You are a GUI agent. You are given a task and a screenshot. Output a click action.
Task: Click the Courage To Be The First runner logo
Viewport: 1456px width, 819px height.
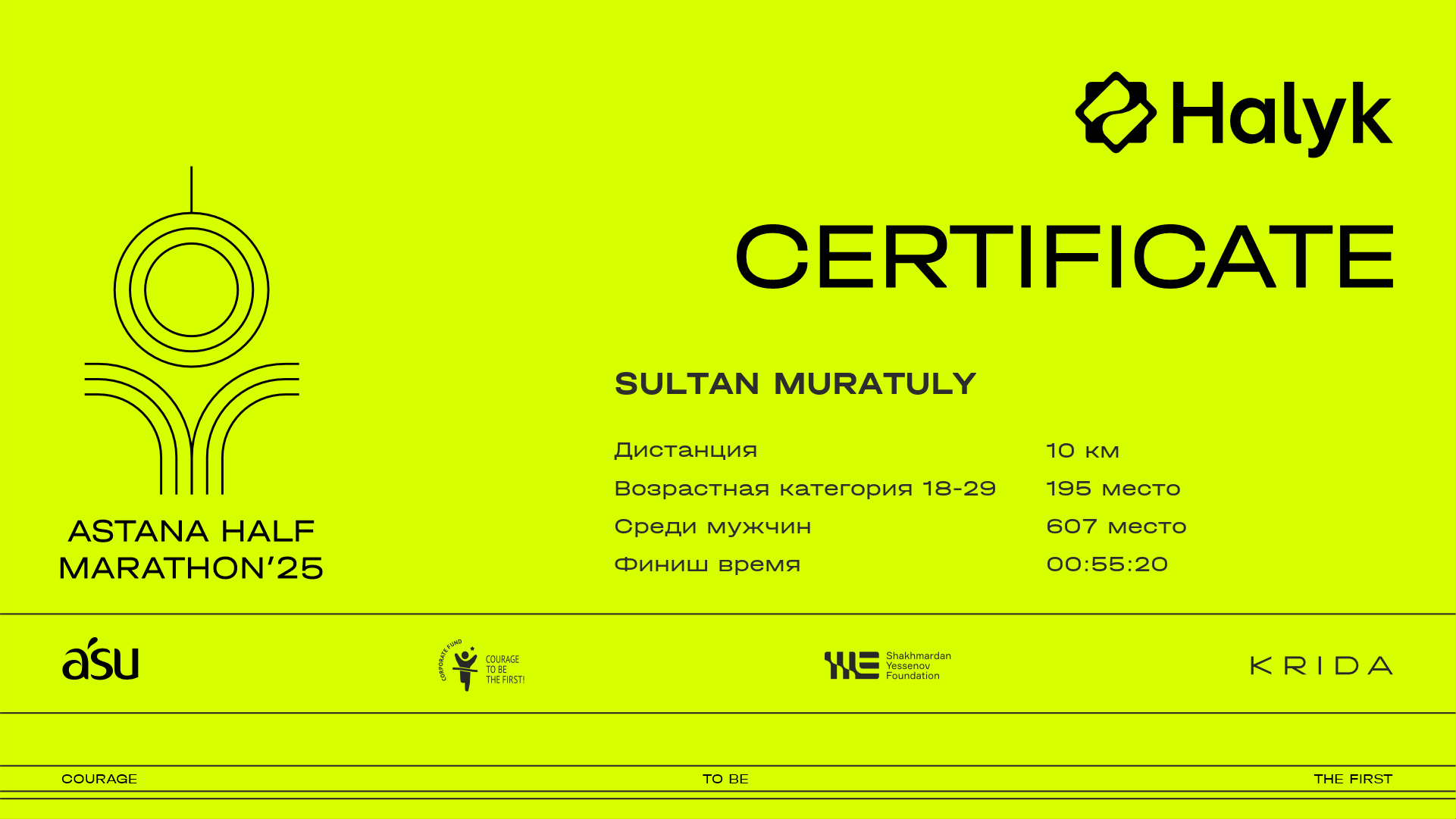click(x=464, y=666)
